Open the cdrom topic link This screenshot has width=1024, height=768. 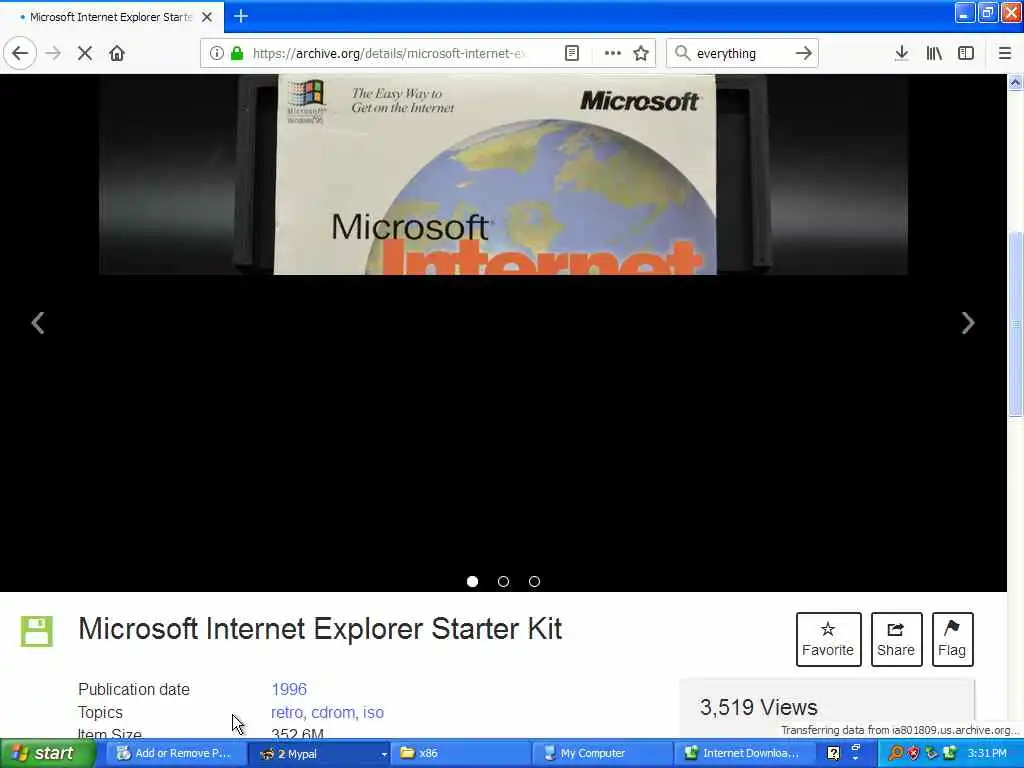pyautogui.click(x=334, y=712)
